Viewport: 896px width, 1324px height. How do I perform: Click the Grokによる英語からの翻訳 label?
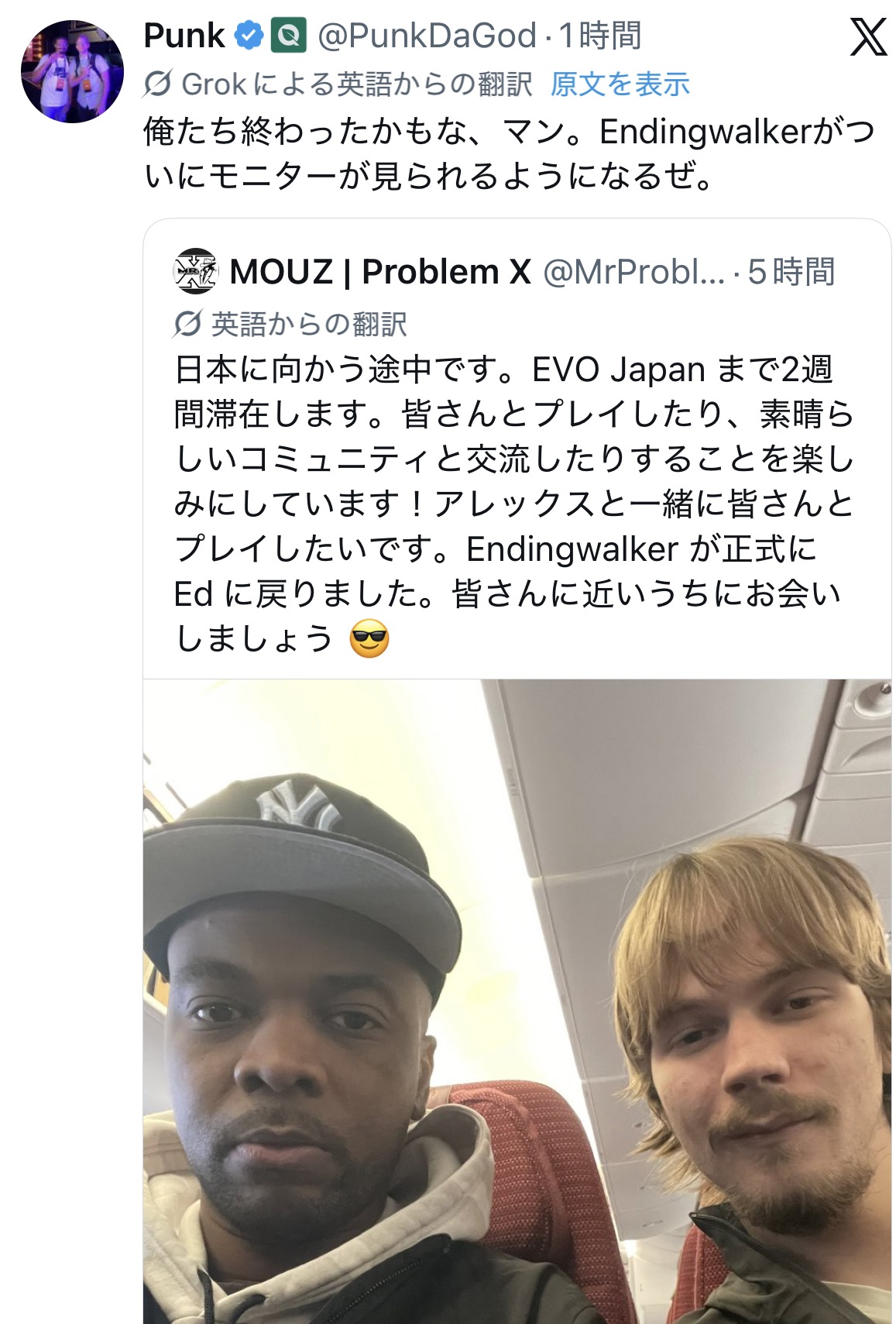pos(356,84)
